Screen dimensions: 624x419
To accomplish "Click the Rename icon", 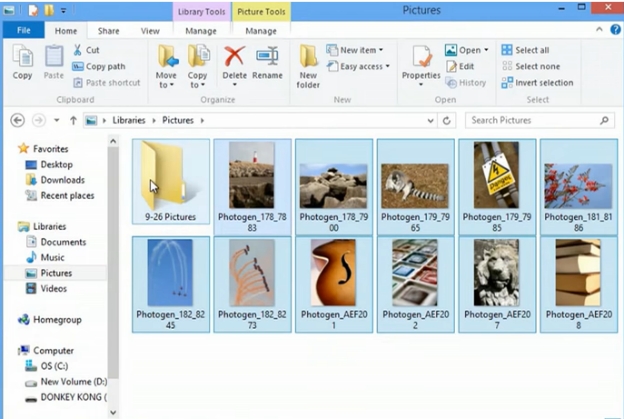I will click(267, 56).
